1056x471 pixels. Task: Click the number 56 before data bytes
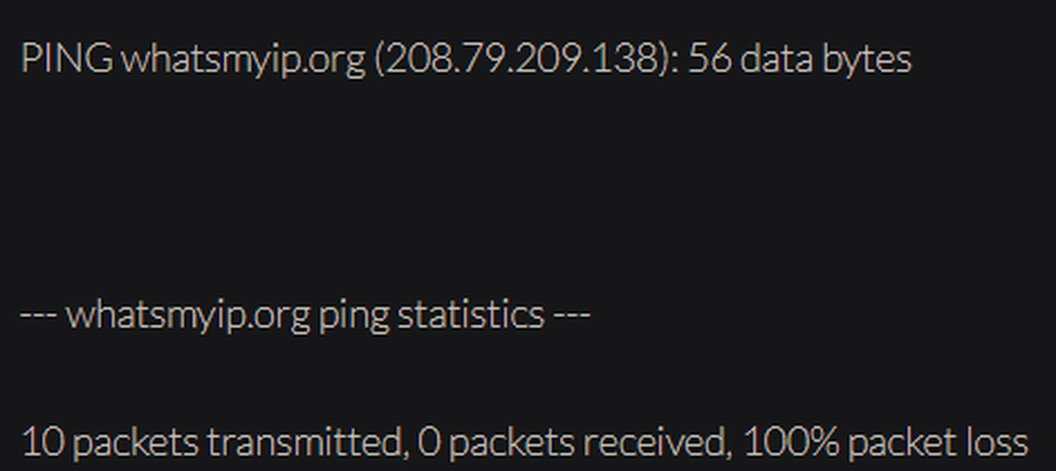(708, 59)
